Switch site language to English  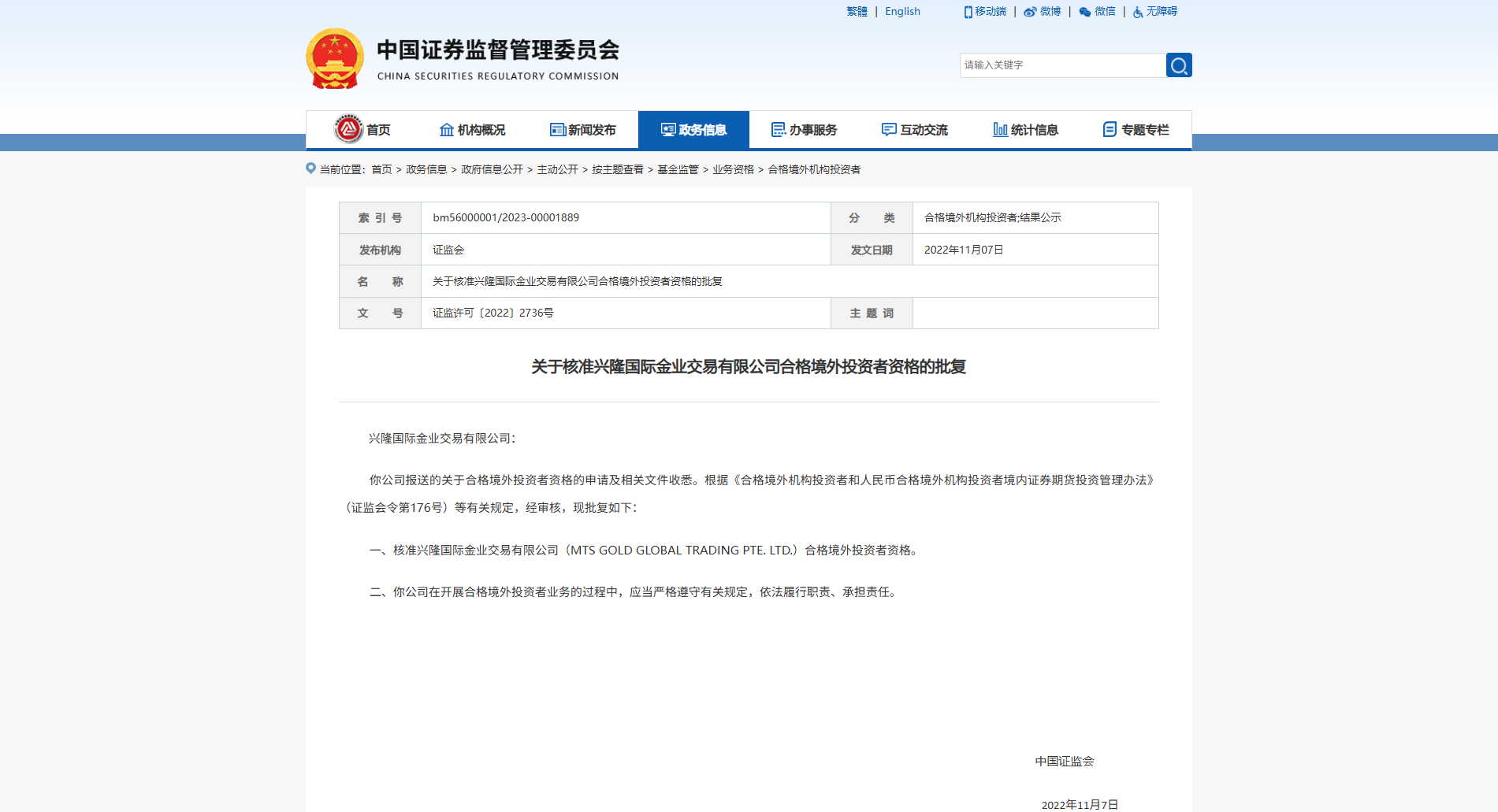[902, 12]
